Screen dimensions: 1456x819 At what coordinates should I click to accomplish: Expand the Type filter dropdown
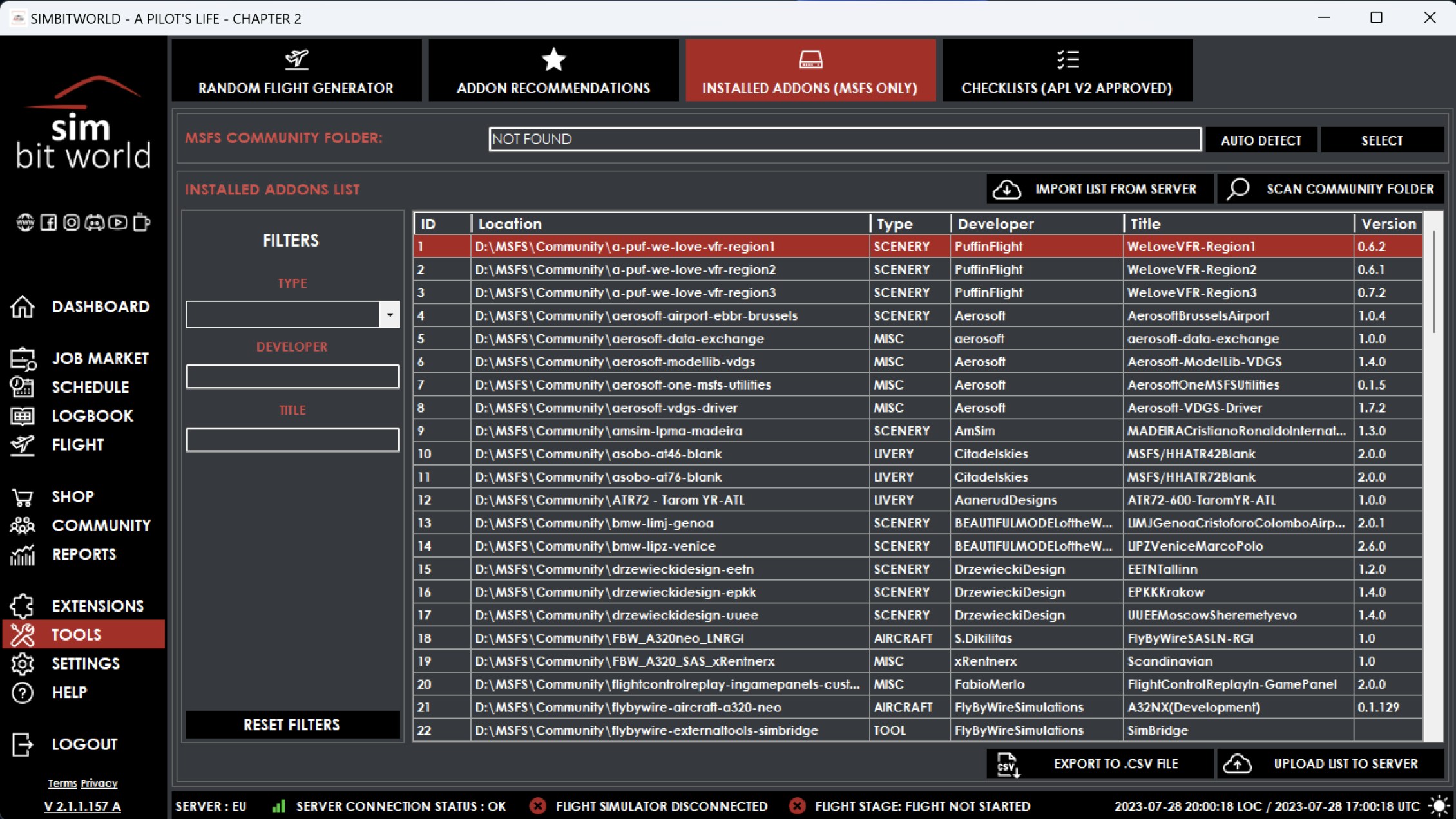(389, 315)
